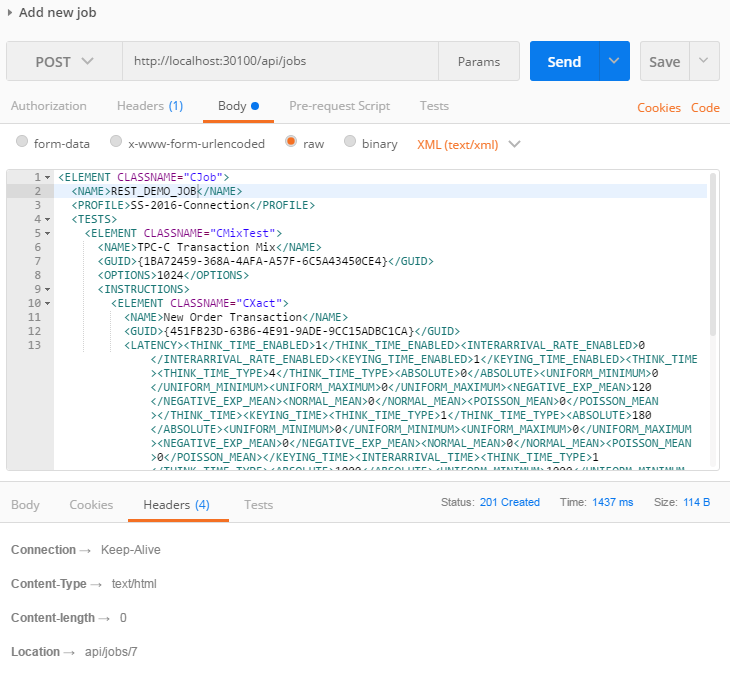Open the Cookies link
The height and width of the screenshot is (673, 732).
659,108
